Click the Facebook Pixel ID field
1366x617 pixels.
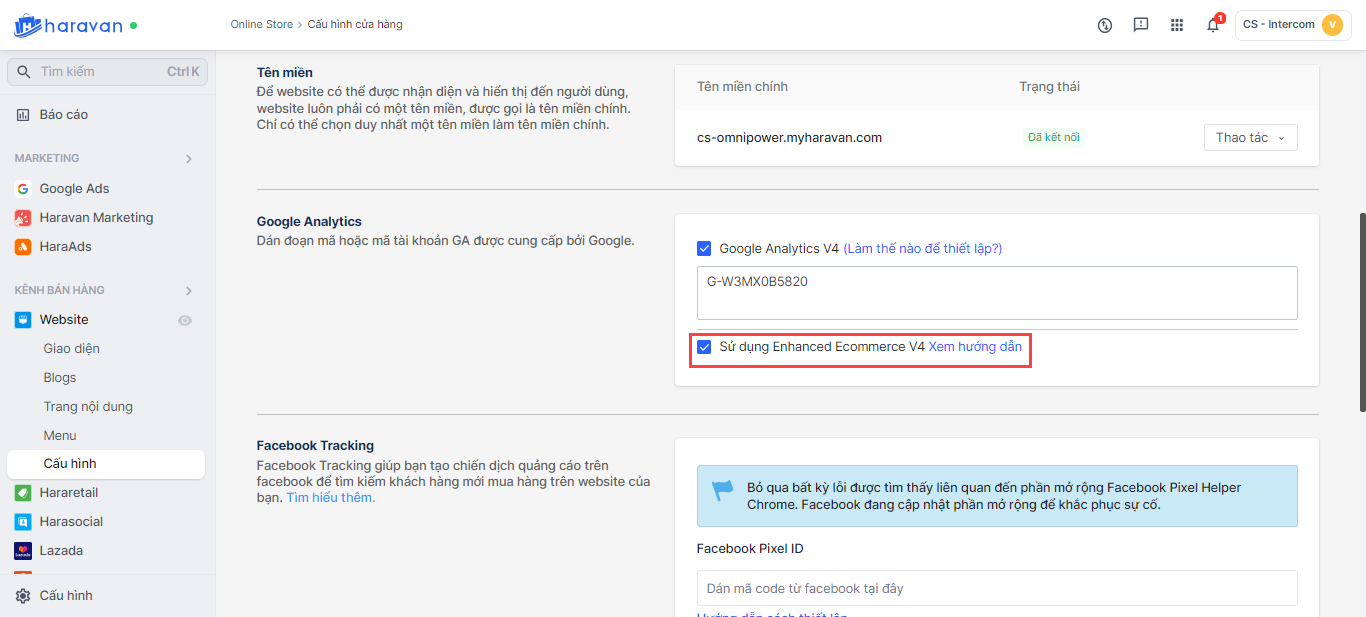point(996,588)
